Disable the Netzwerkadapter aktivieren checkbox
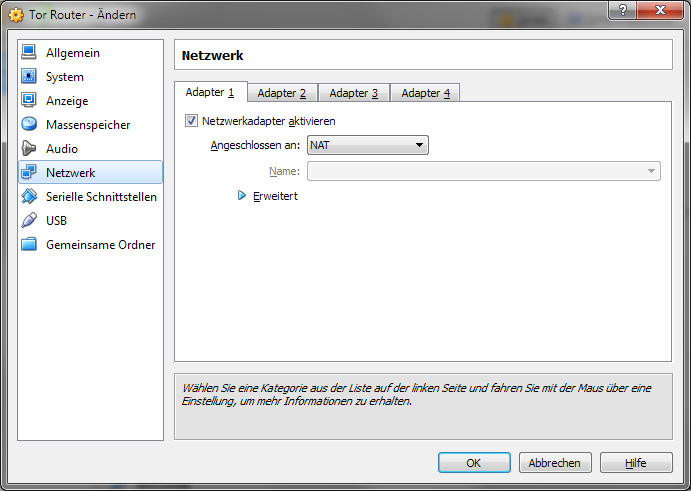 (192, 121)
